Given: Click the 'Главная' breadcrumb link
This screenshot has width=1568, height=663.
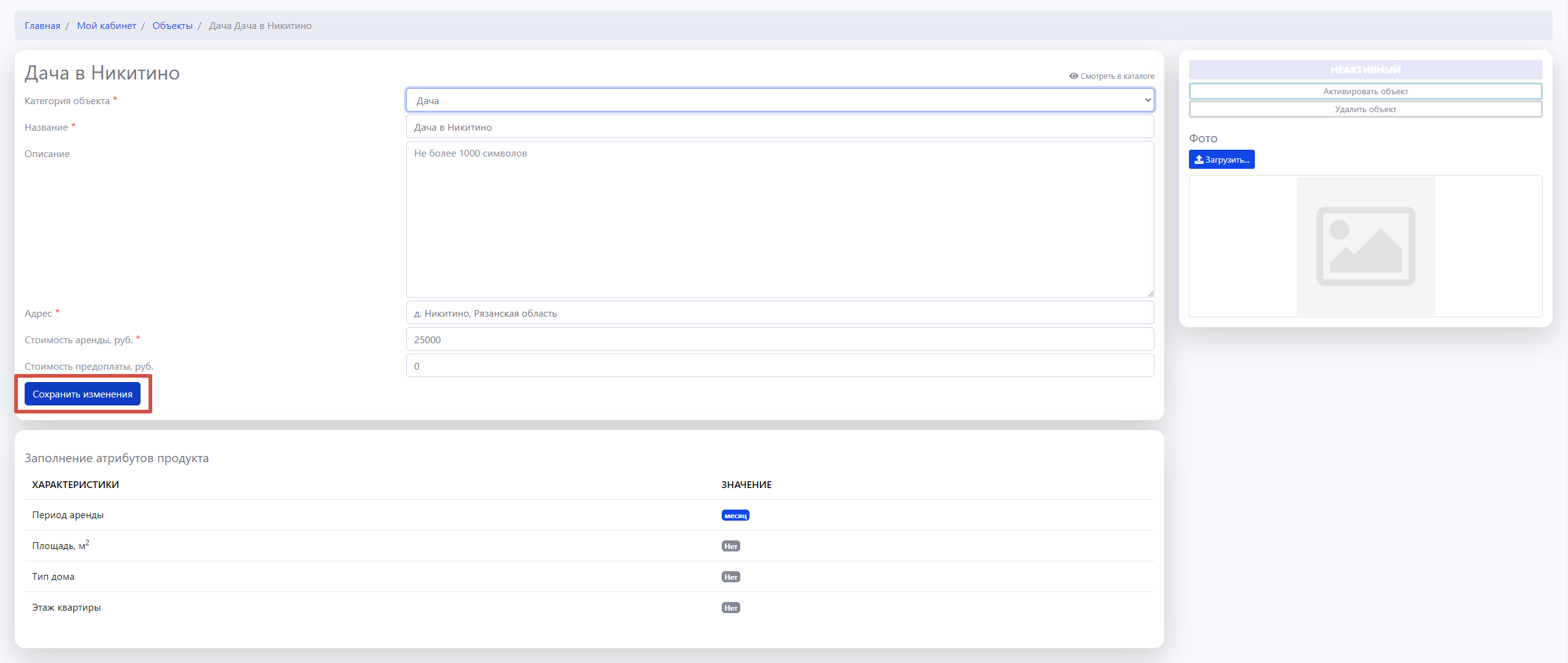Looking at the screenshot, I should coord(43,26).
